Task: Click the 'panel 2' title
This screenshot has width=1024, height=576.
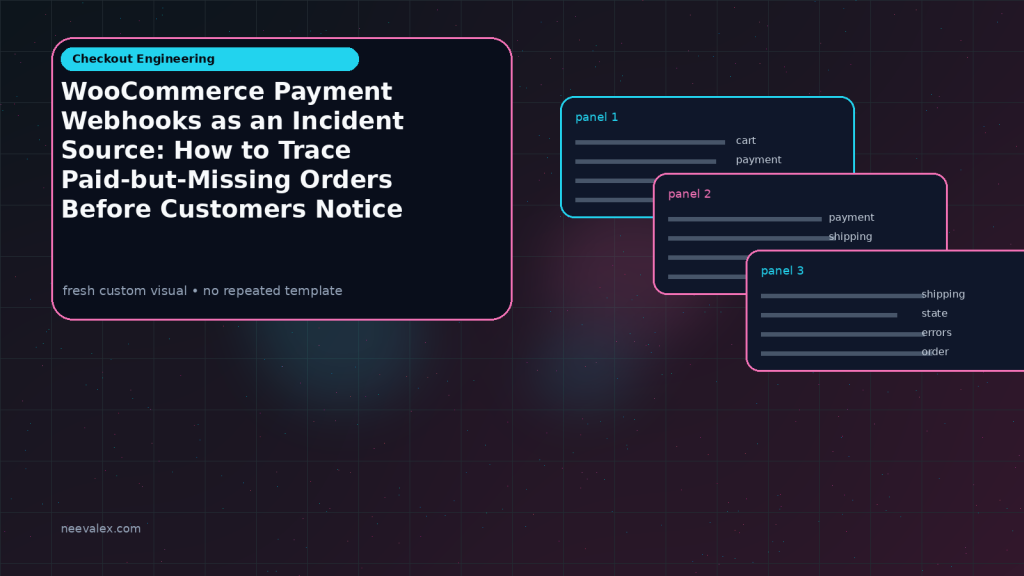Action: 689,194
